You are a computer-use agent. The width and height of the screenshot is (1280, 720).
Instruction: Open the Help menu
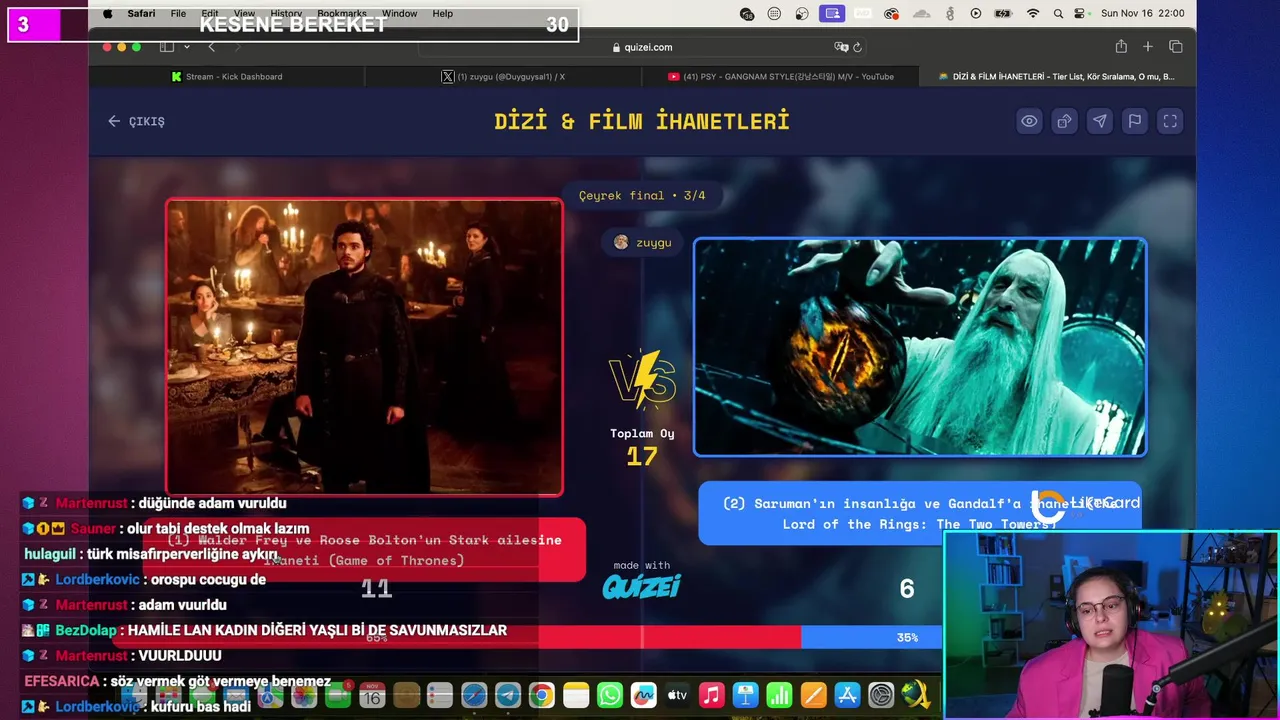pos(442,14)
